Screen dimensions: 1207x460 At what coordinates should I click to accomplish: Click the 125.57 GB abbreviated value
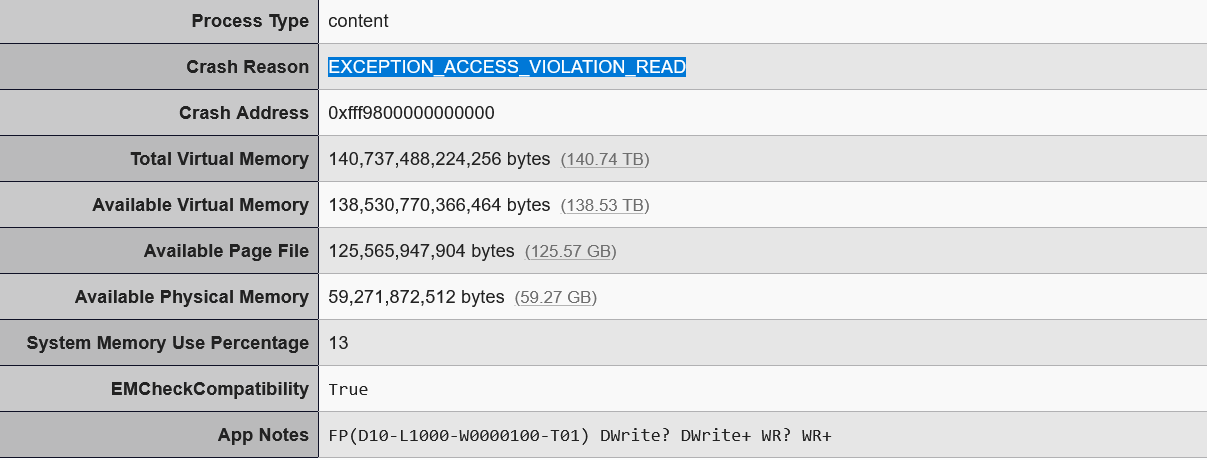pos(570,251)
